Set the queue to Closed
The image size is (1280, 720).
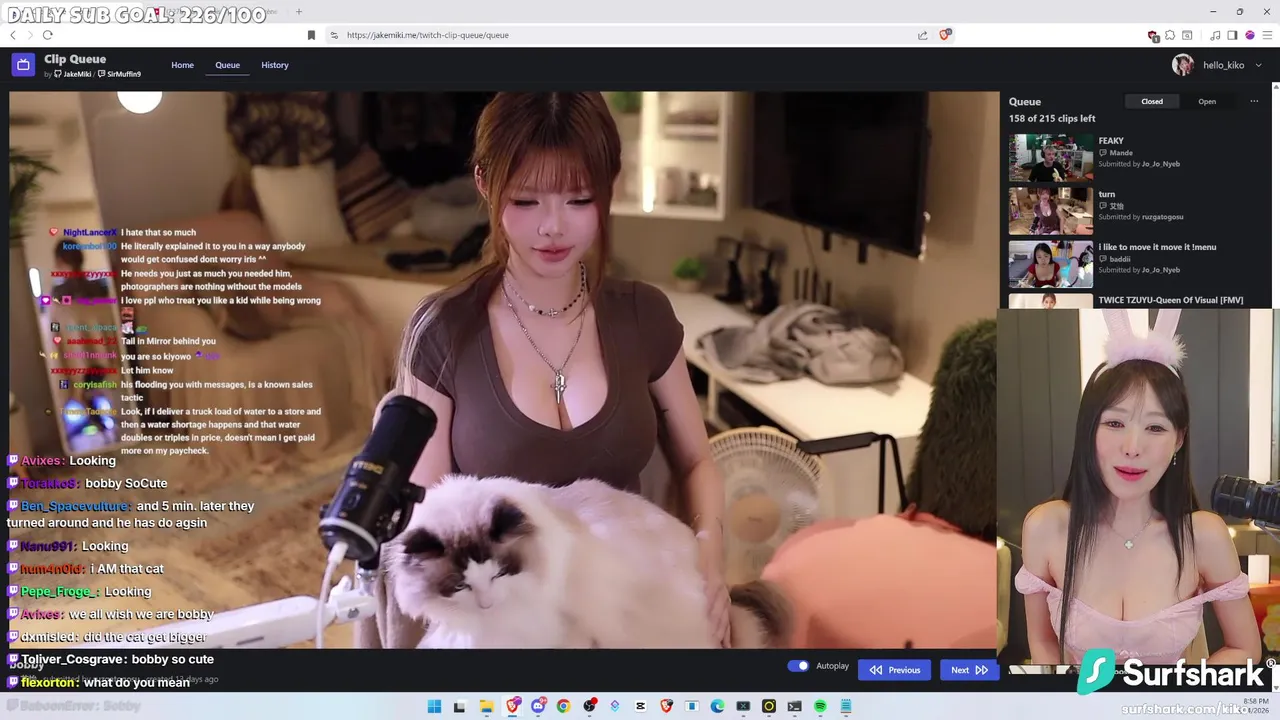pos(1152,101)
